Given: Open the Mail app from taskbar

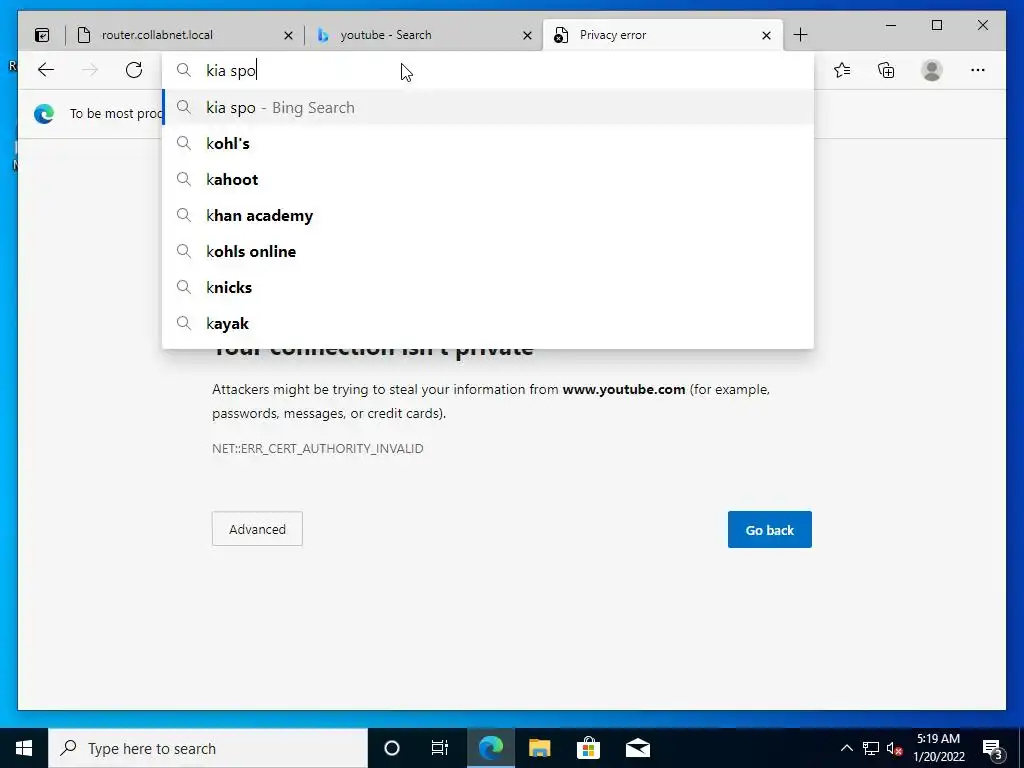Looking at the screenshot, I should 637,748.
